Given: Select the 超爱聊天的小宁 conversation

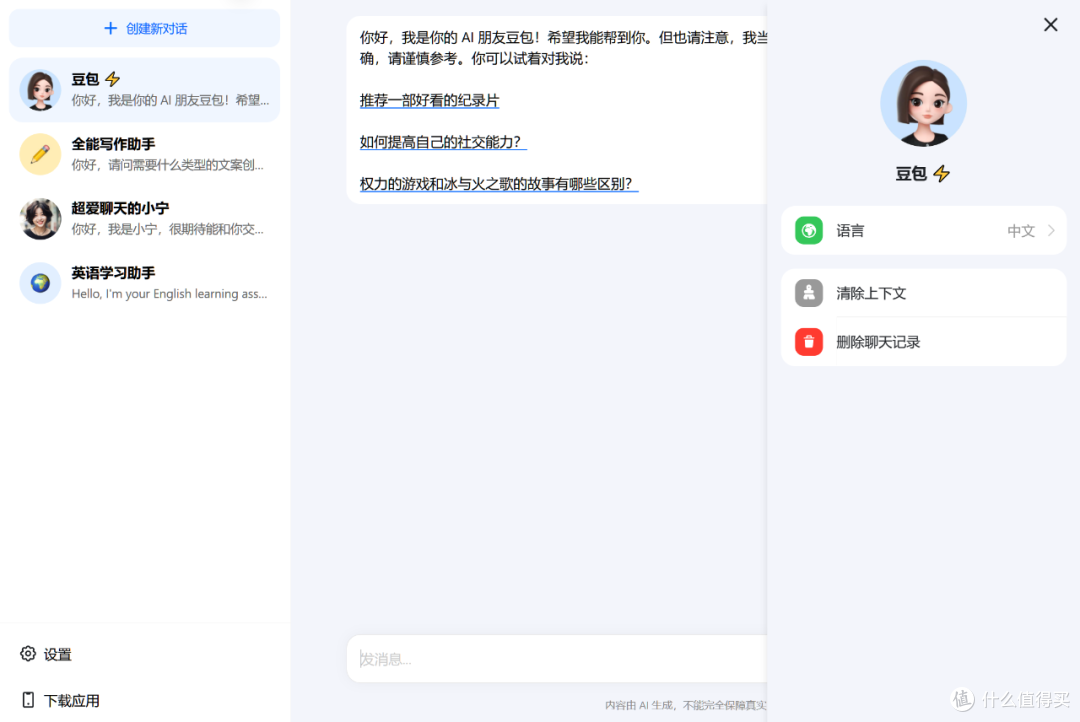Looking at the screenshot, I should pyautogui.click(x=145, y=219).
